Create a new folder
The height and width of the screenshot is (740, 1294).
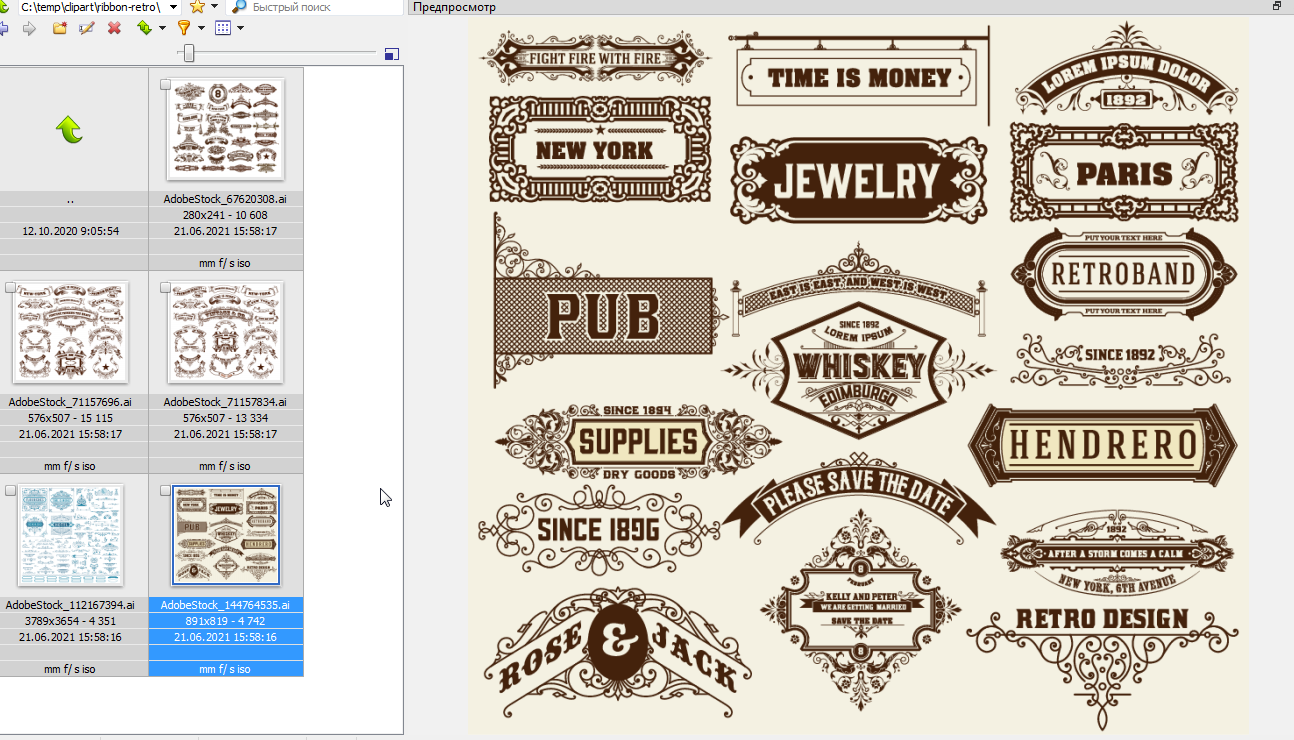(59, 28)
